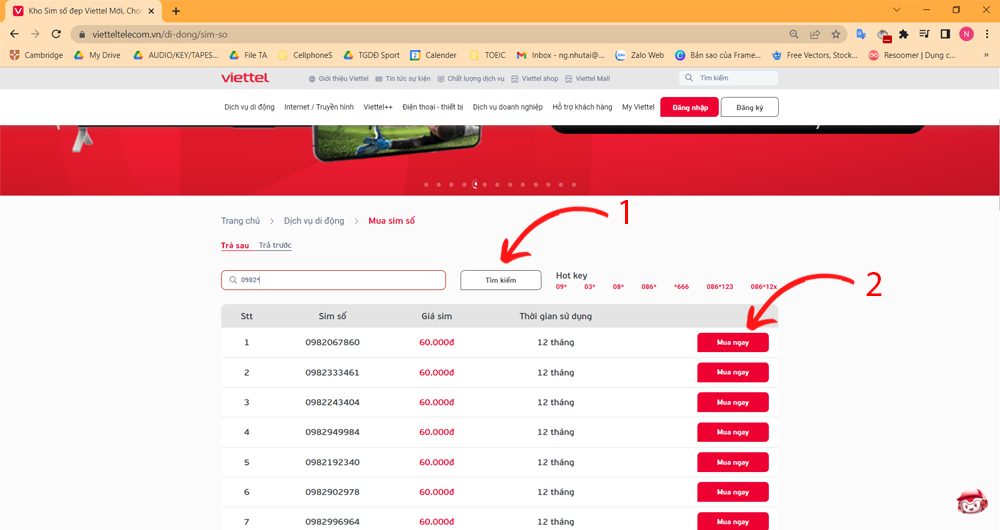Bookmark this page with the star icon
1000x530 pixels.
[836, 33]
